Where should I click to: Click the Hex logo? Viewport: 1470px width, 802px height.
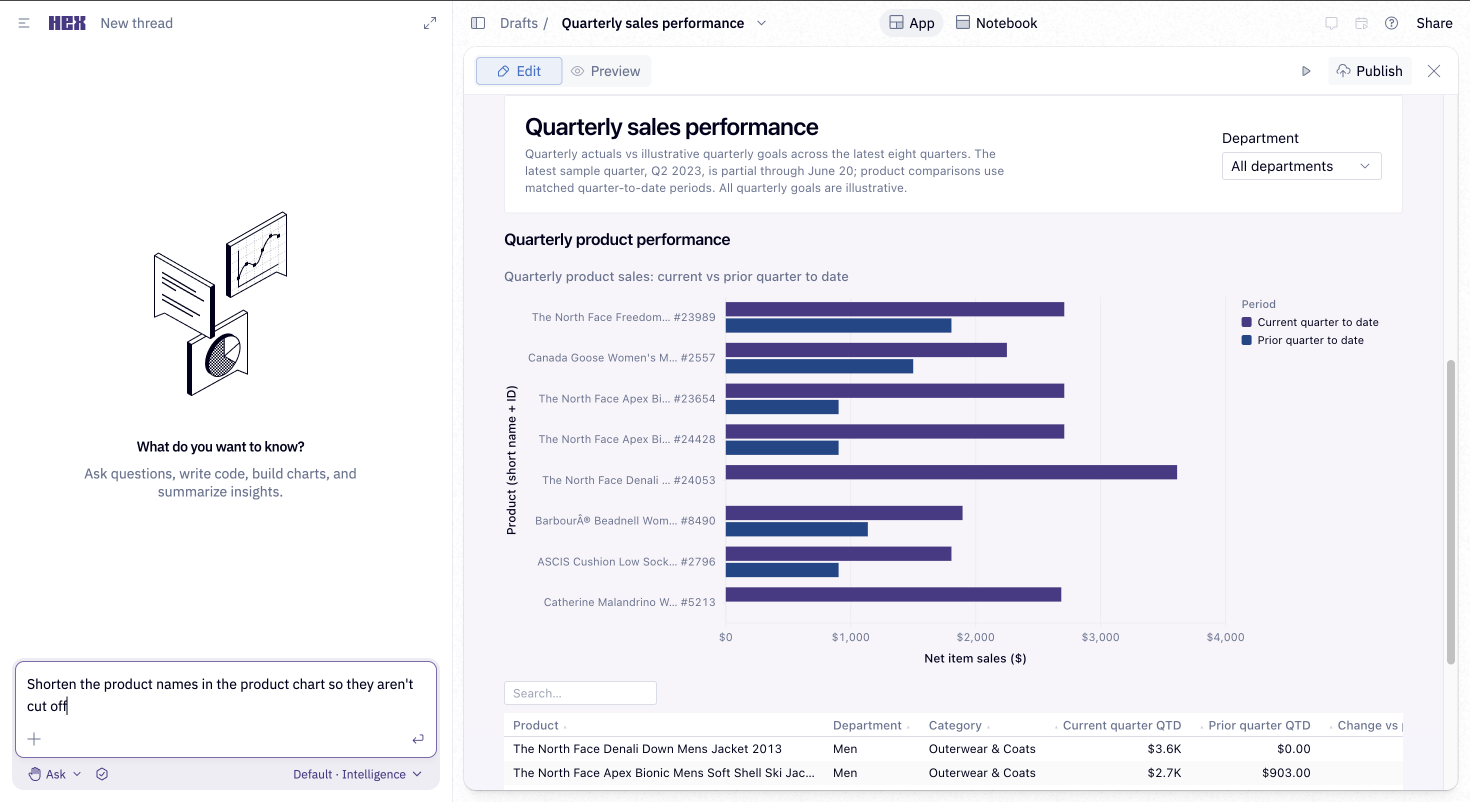coord(67,23)
